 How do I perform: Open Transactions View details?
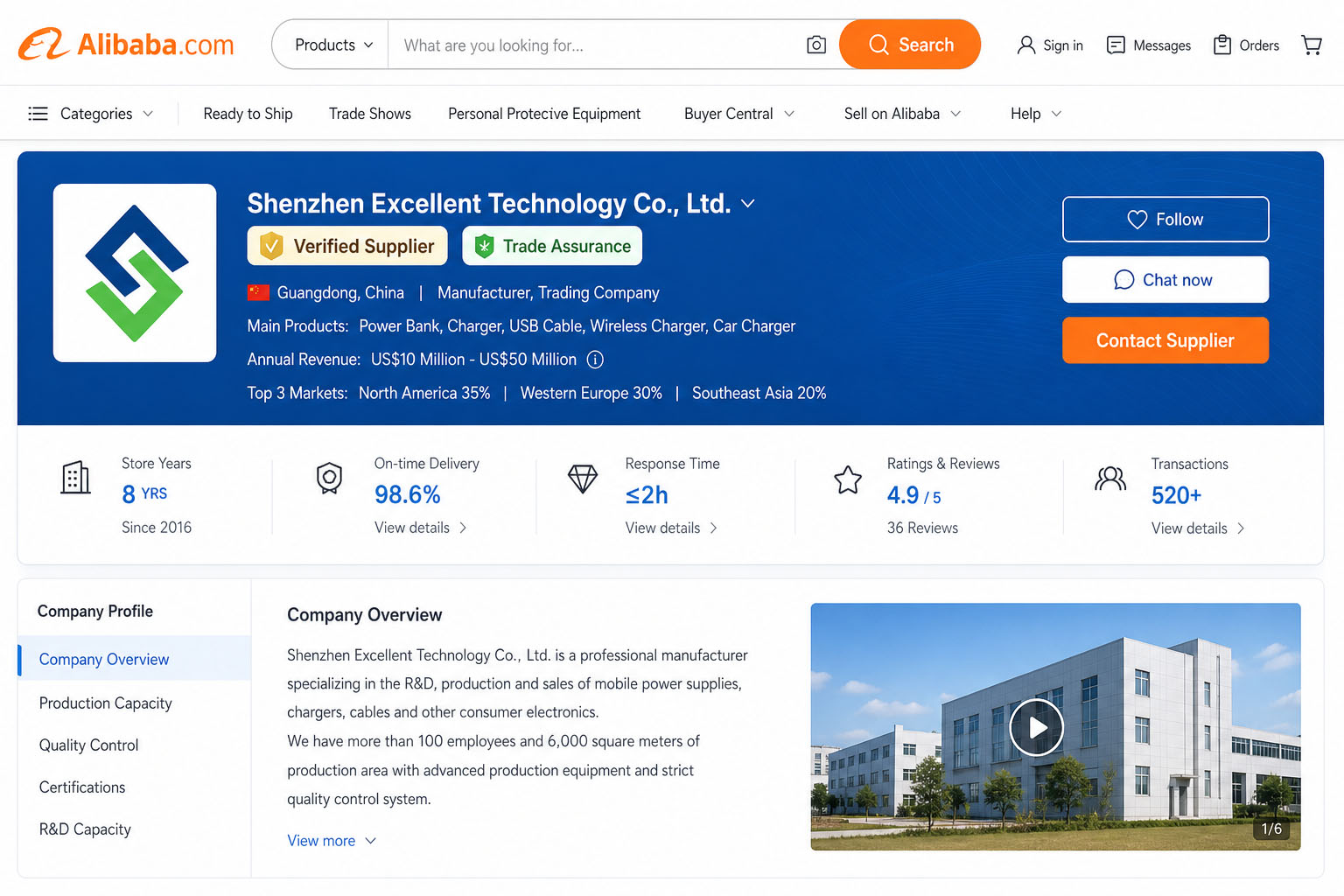[1198, 528]
